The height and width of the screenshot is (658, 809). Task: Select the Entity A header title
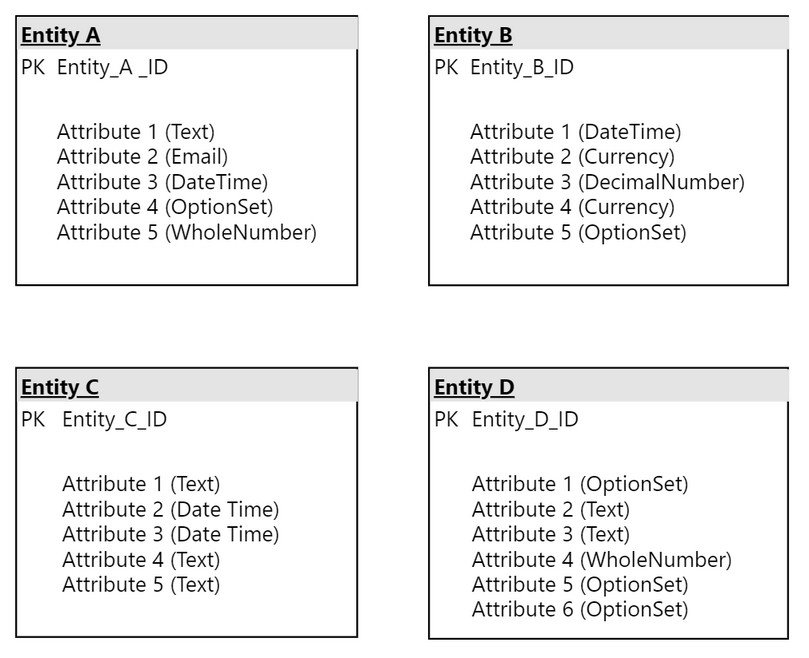60,36
